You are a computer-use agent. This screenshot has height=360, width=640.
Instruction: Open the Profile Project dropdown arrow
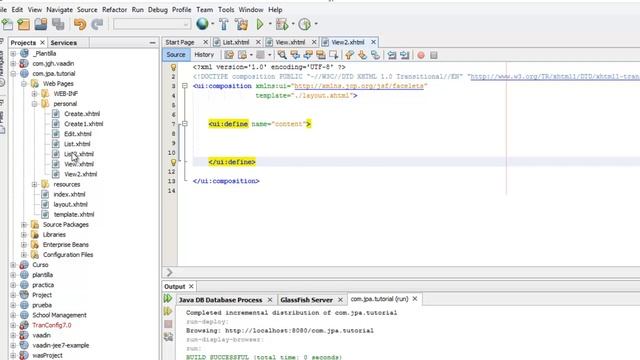pos(316,24)
